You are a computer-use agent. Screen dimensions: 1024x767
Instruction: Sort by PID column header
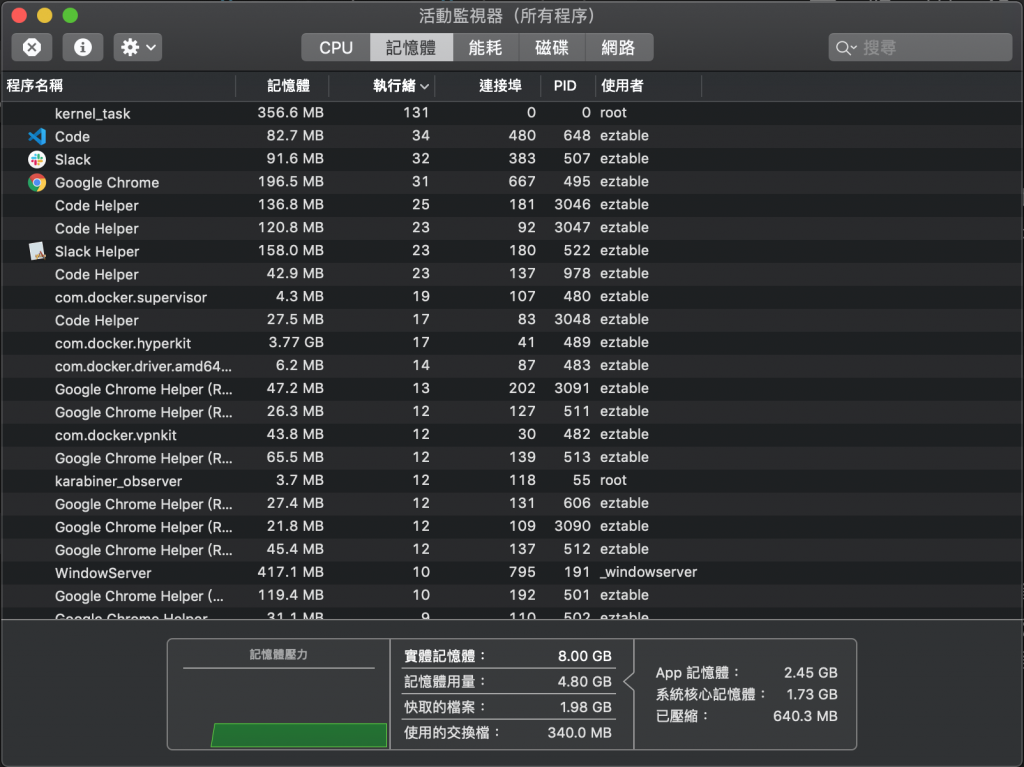[568, 86]
